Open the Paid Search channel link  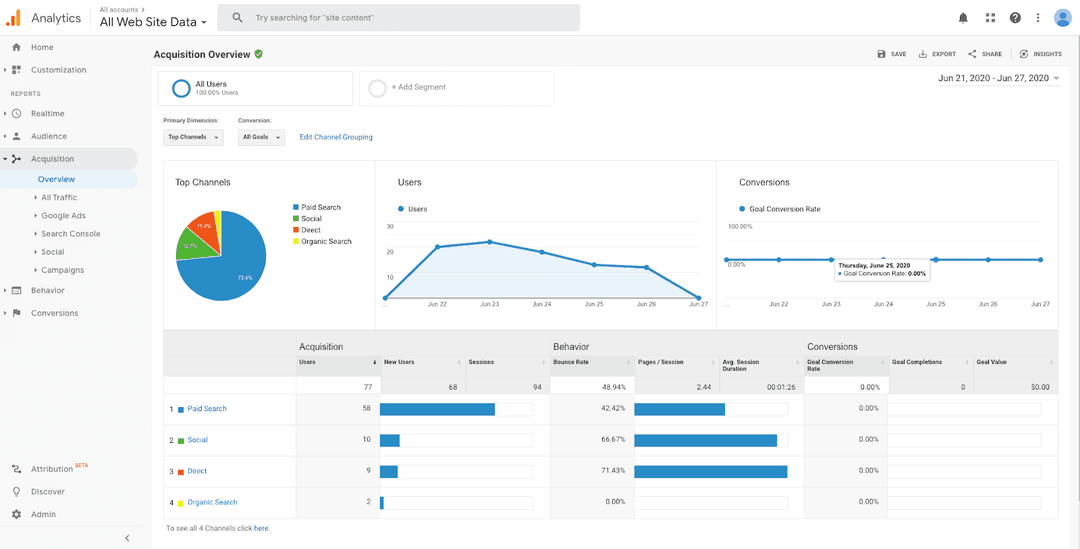207,408
